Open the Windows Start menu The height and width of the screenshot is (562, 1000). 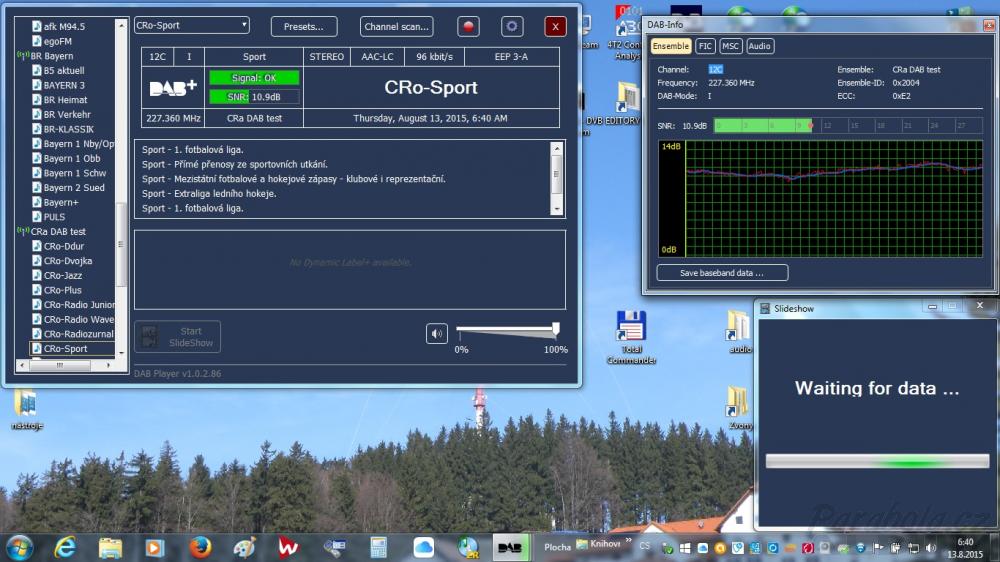point(20,547)
